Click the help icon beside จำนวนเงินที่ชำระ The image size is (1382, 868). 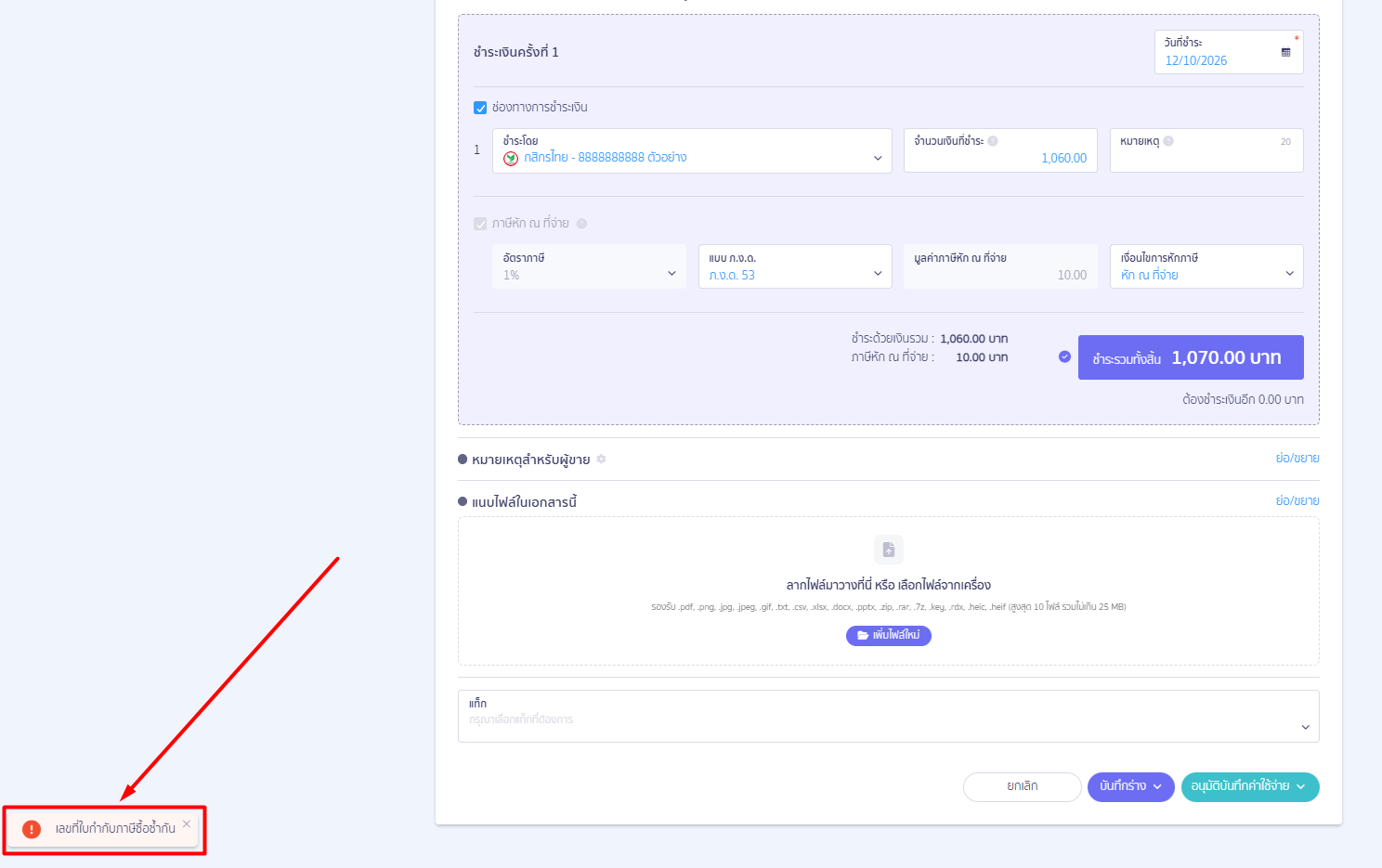tap(993, 141)
